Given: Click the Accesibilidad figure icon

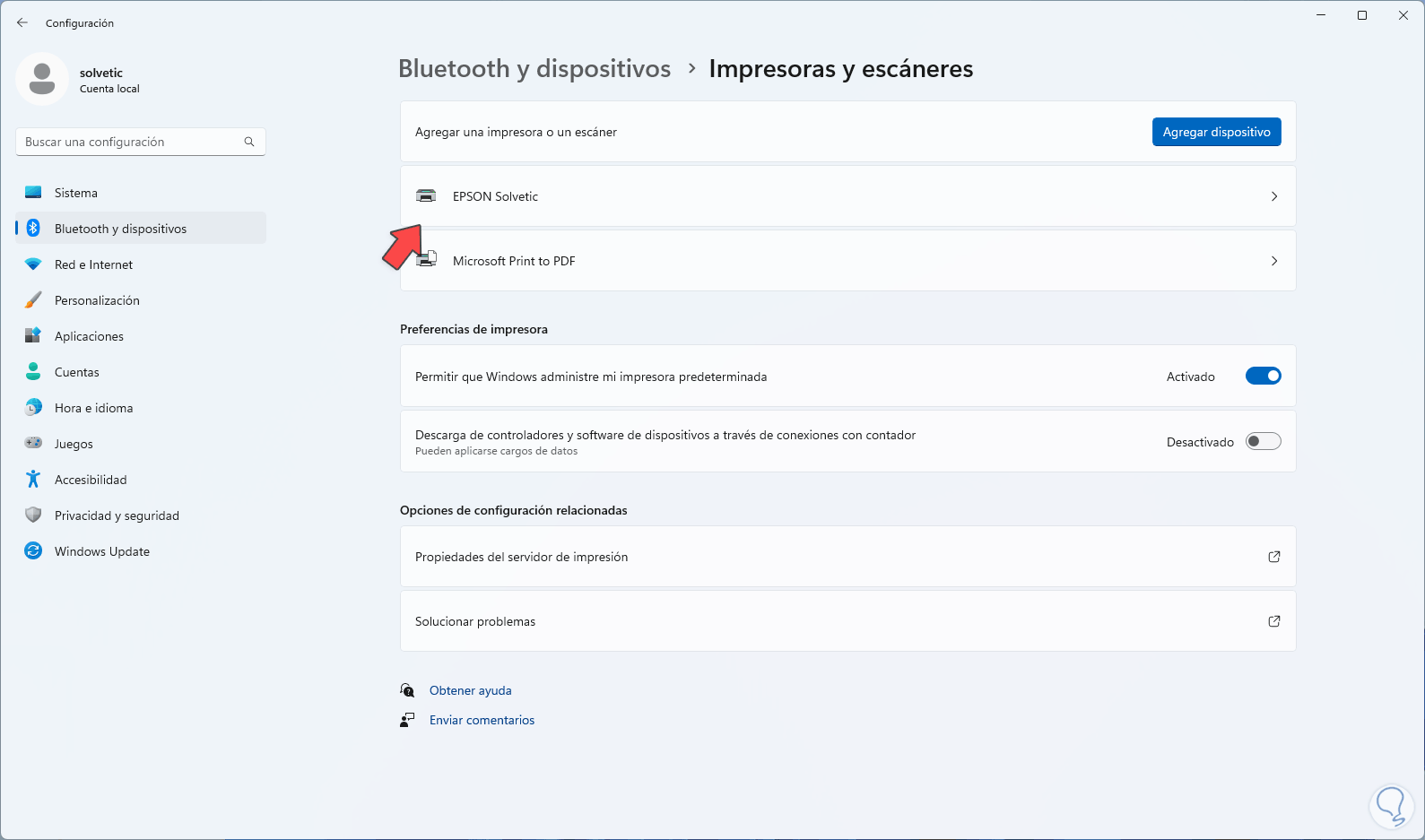Looking at the screenshot, I should pos(33,480).
